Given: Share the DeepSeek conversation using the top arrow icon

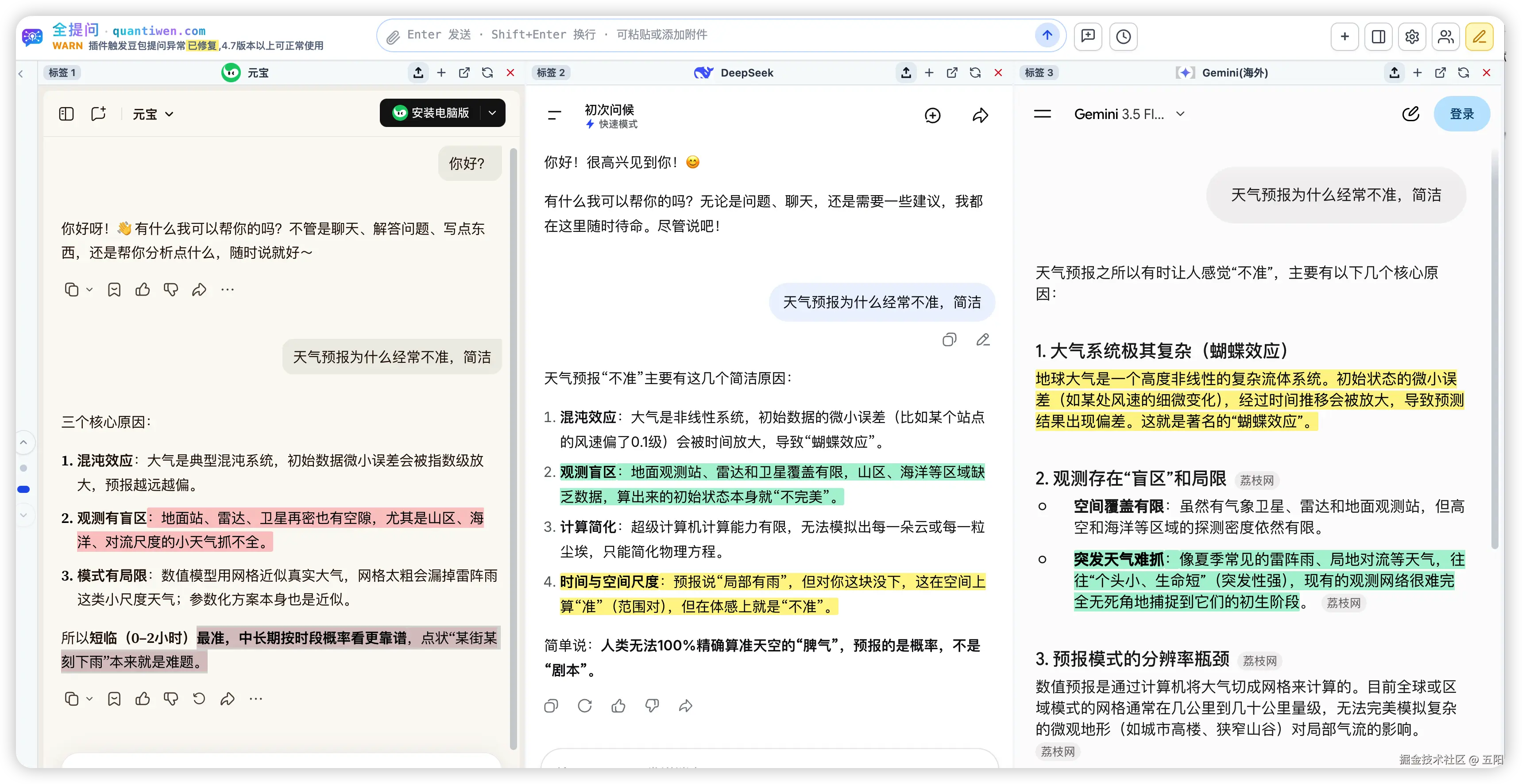Looking at the screenshot, I should point(980,115).
